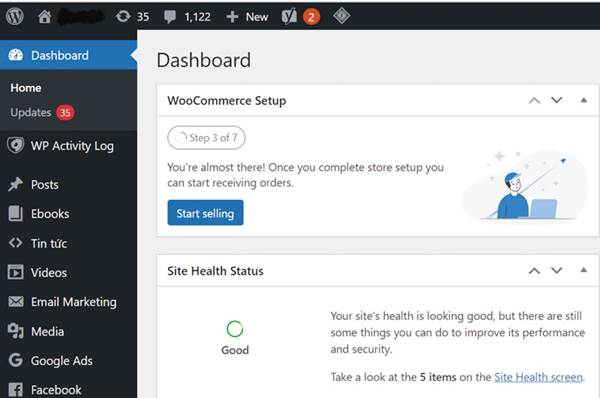Click the Dashboard gauge icon
This screenshot has height=398, width=600.
click(x=16, y=55)
